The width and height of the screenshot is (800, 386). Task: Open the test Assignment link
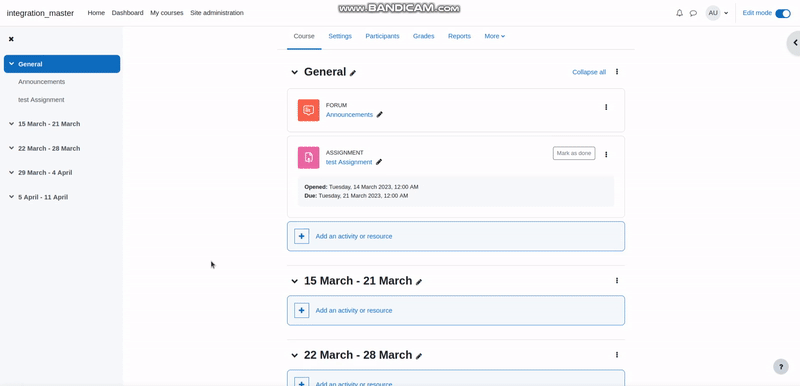349,162
